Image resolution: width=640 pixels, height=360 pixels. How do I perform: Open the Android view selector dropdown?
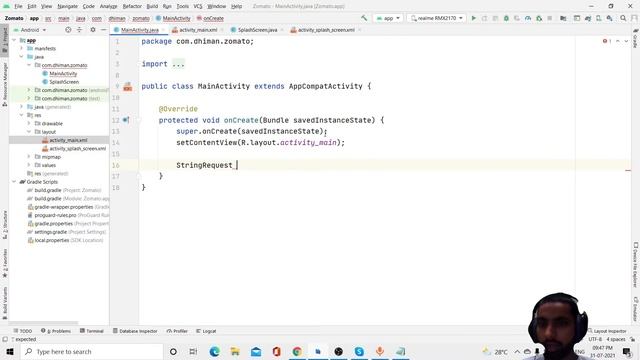pyautogui.click(x=30, y=30)
